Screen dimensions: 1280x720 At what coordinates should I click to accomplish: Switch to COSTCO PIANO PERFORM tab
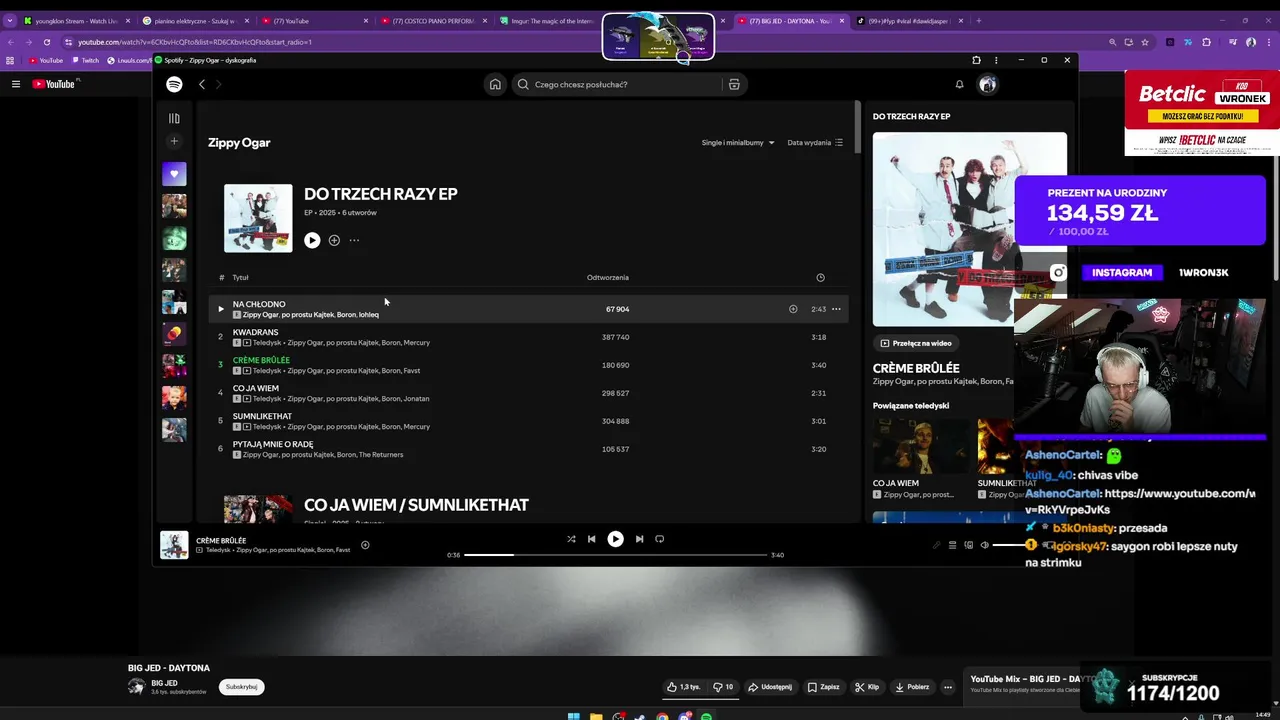433,21
